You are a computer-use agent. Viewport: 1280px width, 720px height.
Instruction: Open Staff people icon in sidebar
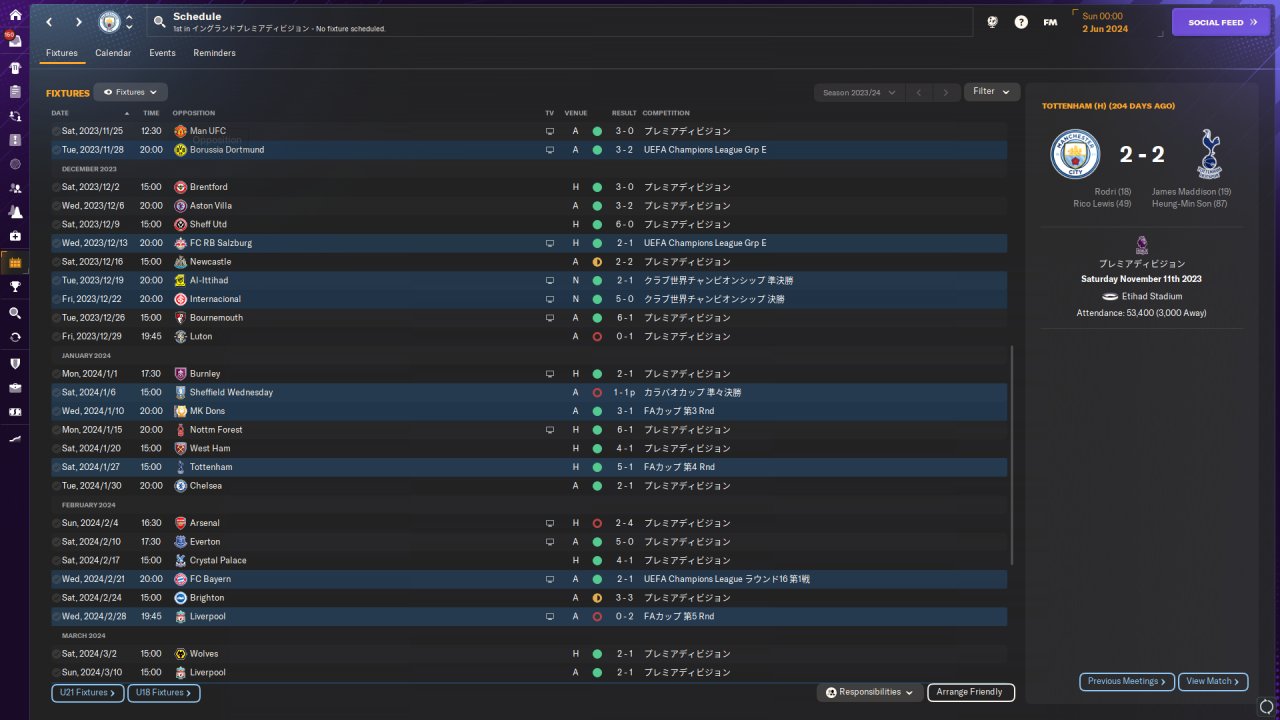point(15,188)
